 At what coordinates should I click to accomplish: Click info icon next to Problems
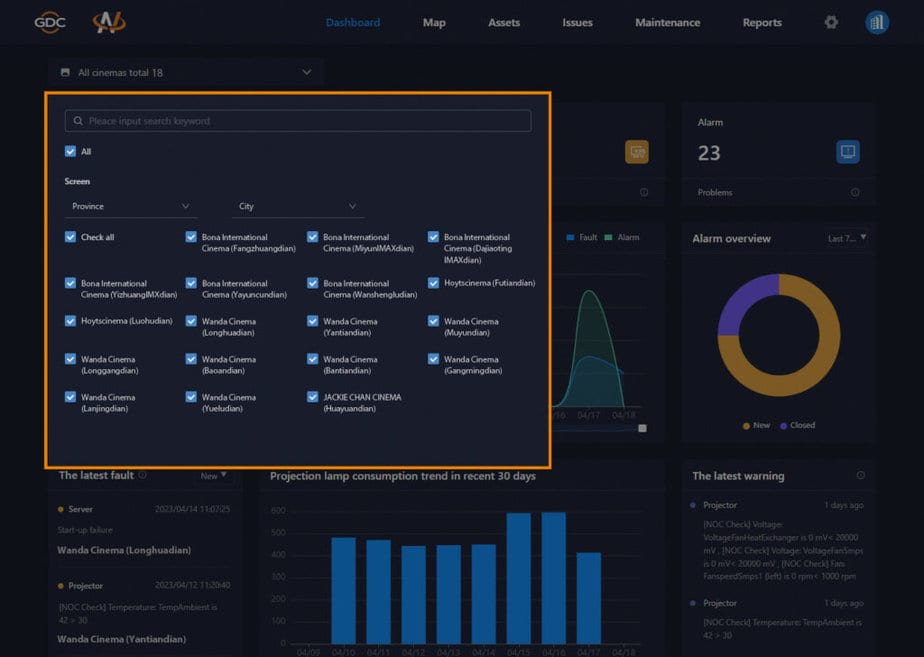click(x=854, y=193)
